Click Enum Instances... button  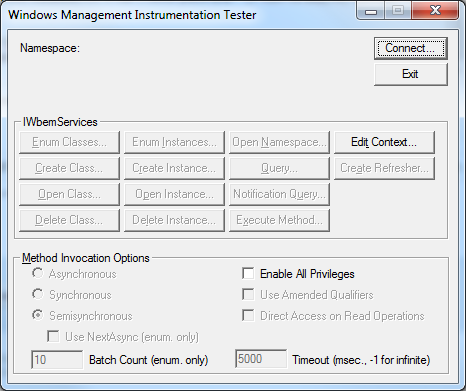coord(174,142)
